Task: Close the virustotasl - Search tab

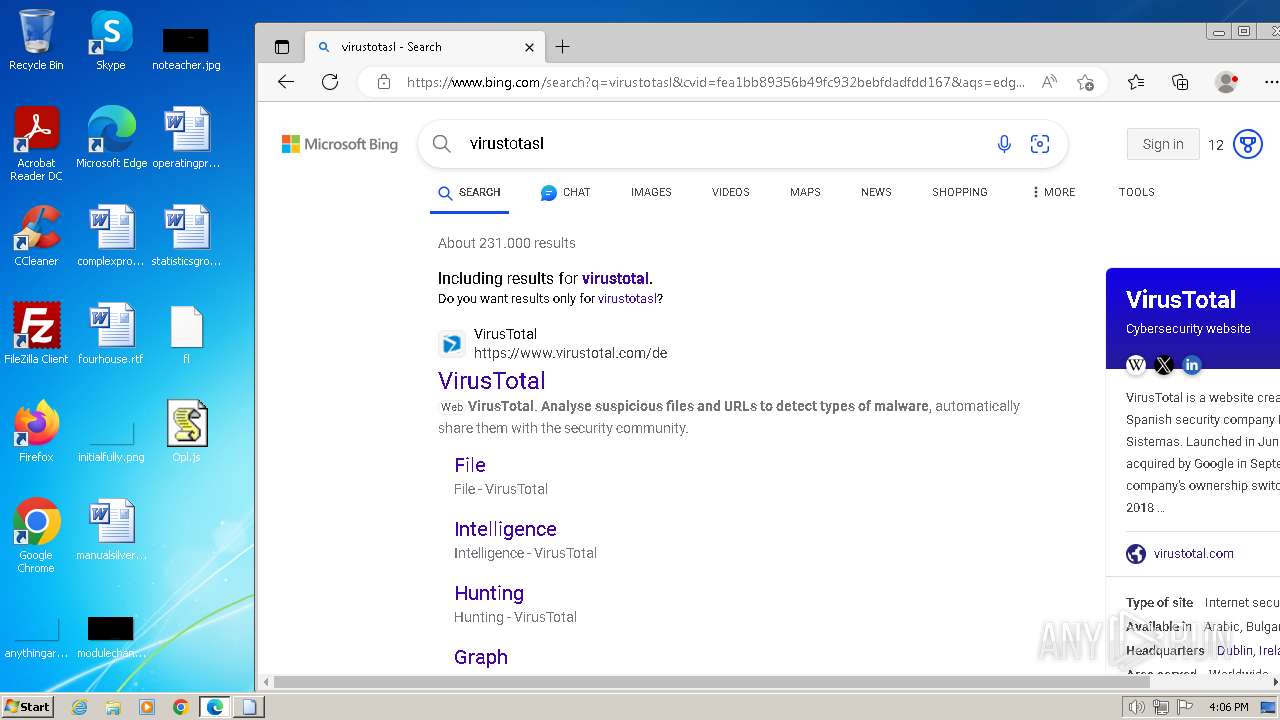Action: 529,47
